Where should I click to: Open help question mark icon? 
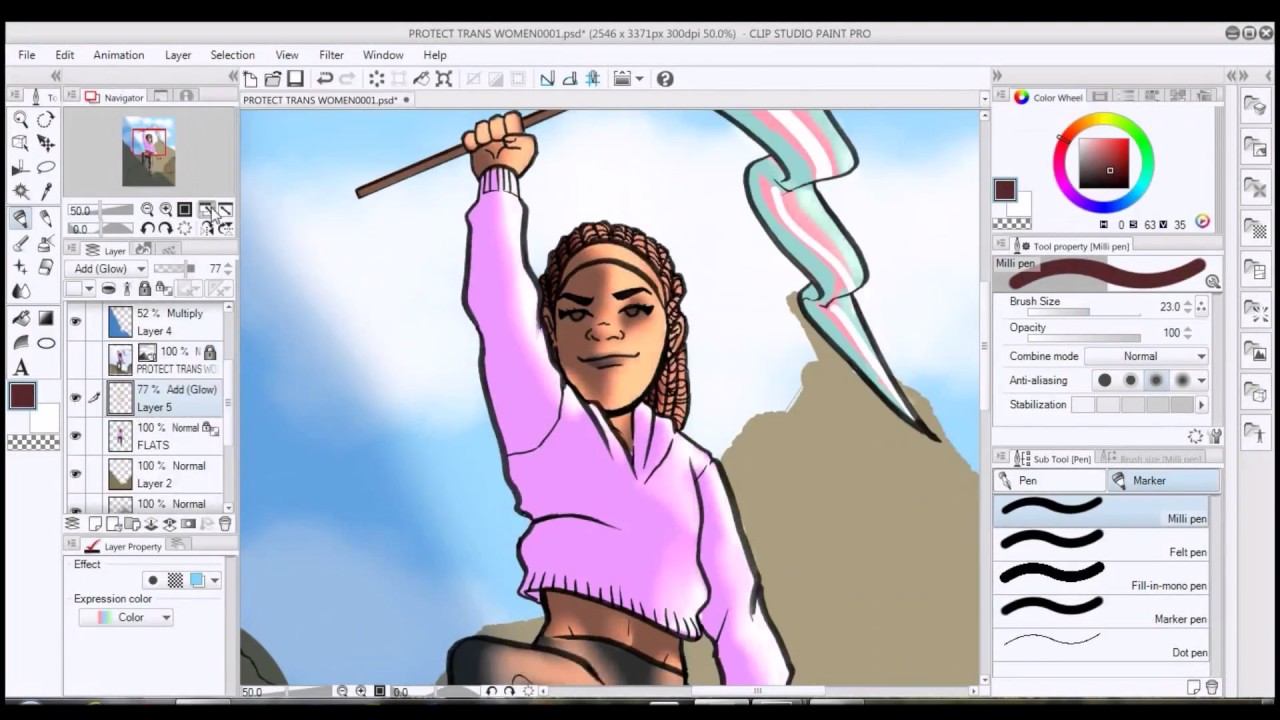665,78
